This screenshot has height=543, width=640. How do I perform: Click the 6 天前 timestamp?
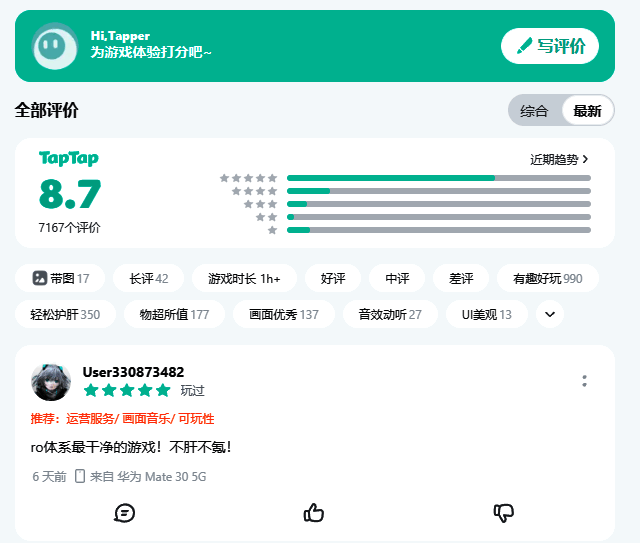tap(49, 476)
